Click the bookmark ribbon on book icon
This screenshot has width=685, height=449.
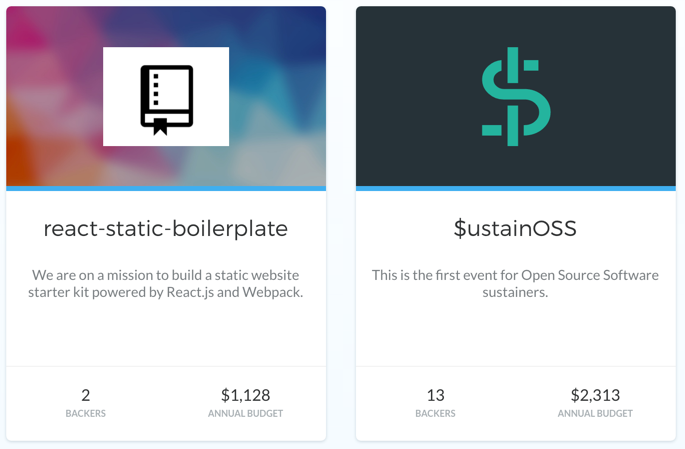(x=160, y=127)
